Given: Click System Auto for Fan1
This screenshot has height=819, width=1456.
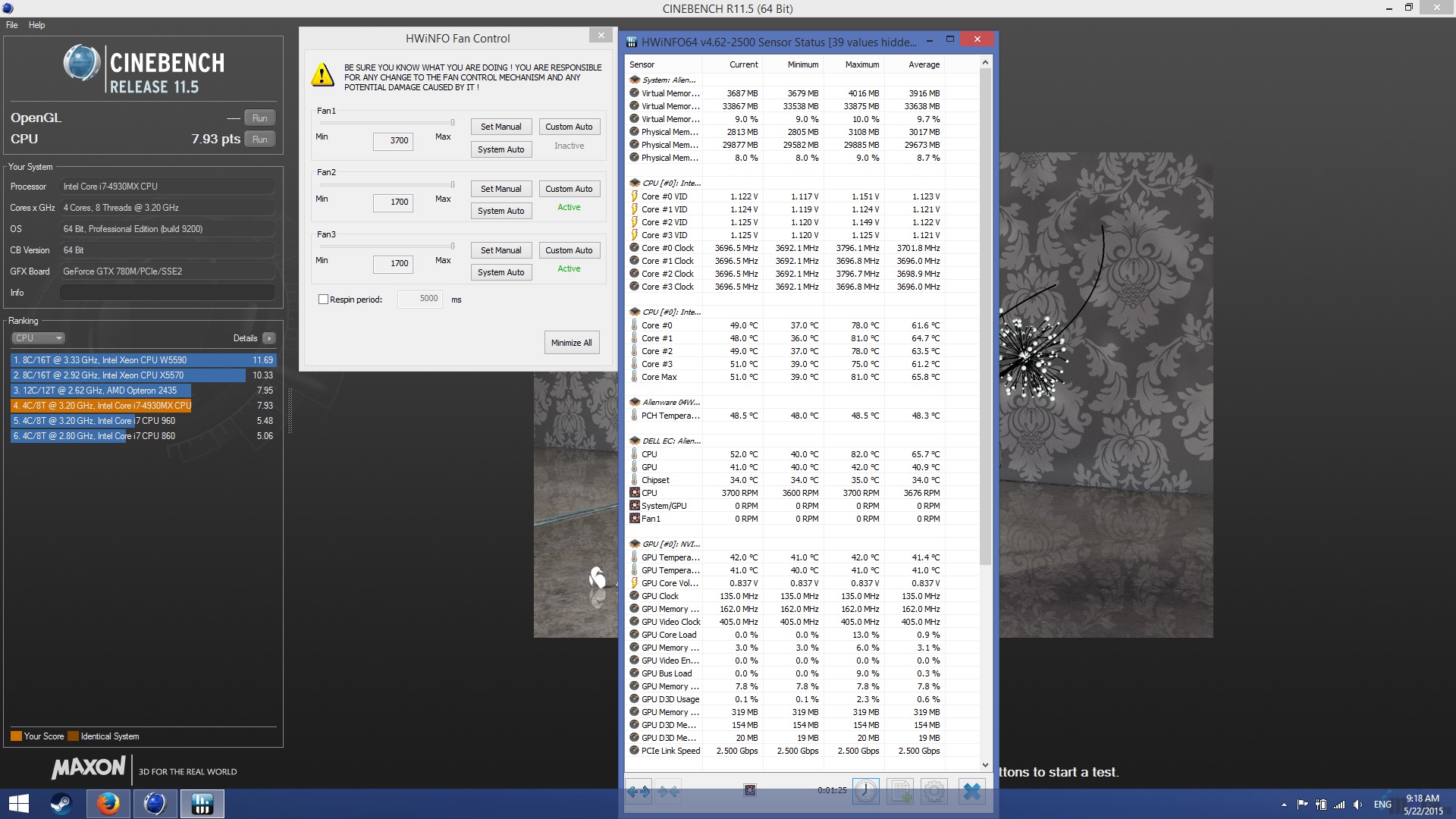Looking at the screenshot, I should [x=501, y=149].
